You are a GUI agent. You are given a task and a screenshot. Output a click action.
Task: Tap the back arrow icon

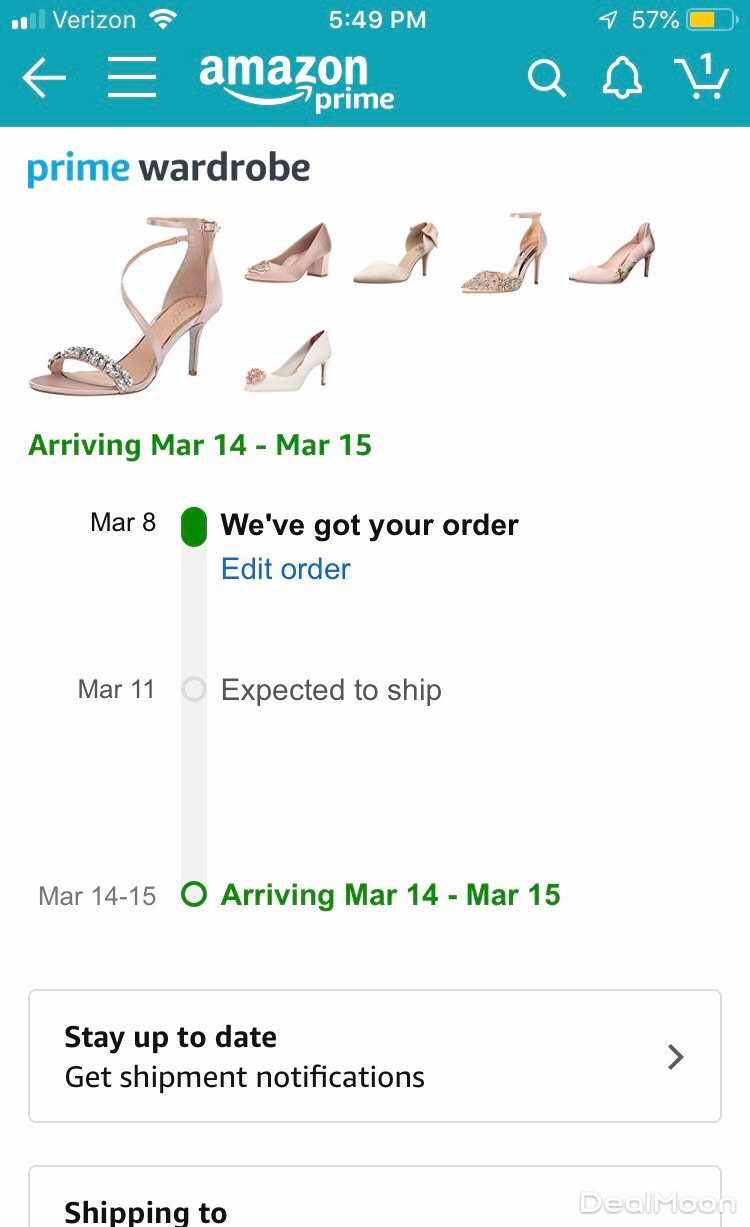44,78
